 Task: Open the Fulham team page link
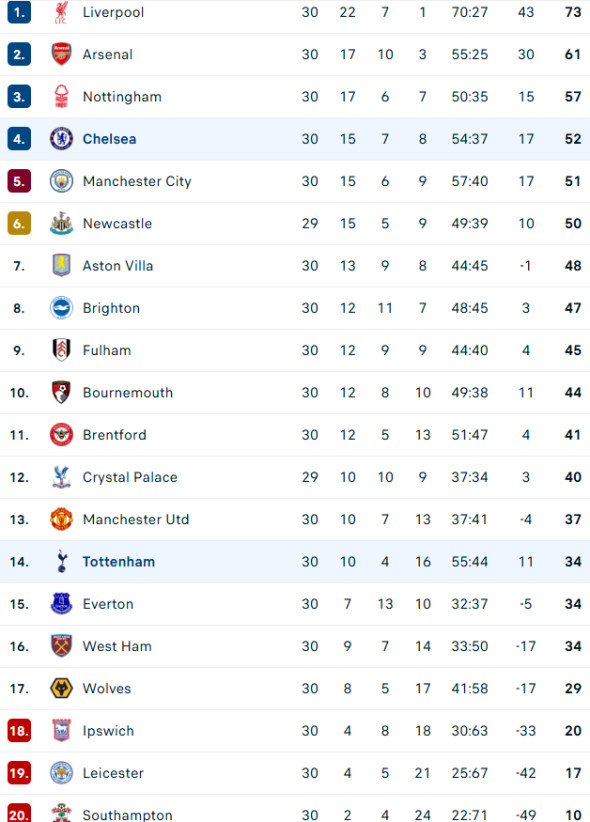106,350
